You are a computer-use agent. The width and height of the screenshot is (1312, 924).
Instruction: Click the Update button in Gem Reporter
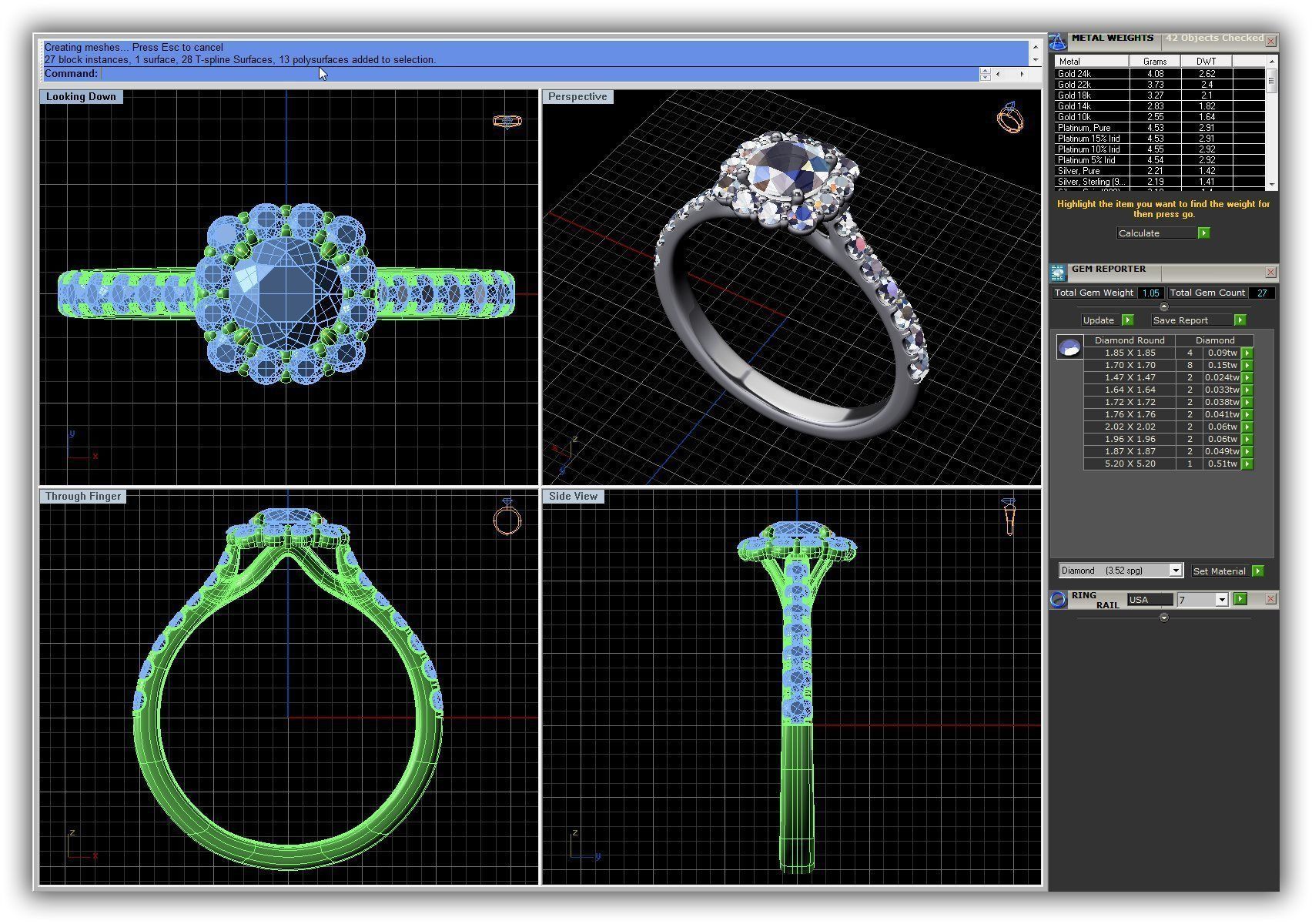1101,320
